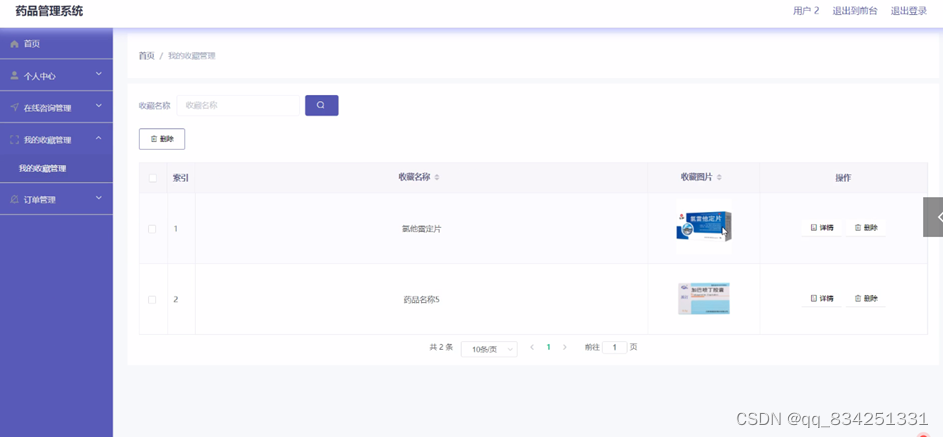
Task: Click the 退出到前台 link in header
Action: (x=855, y=11)
